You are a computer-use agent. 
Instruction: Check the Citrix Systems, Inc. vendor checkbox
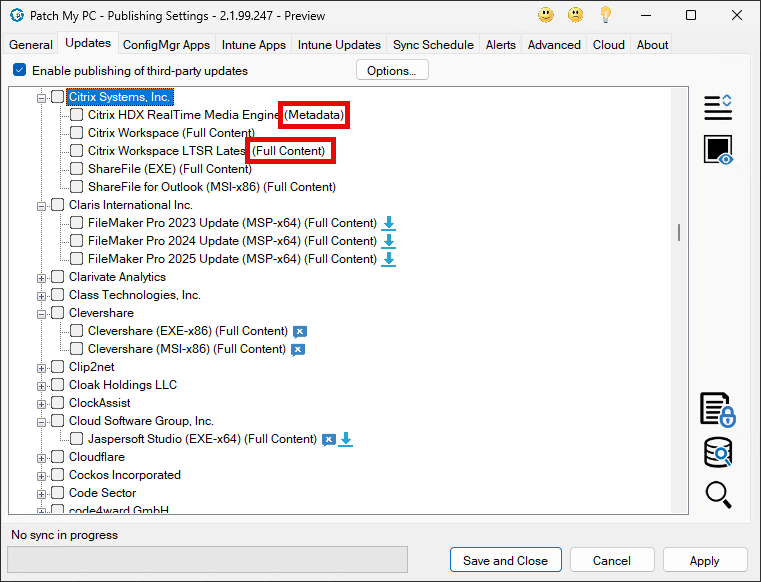pyautogui.click(x=58, y=97)
